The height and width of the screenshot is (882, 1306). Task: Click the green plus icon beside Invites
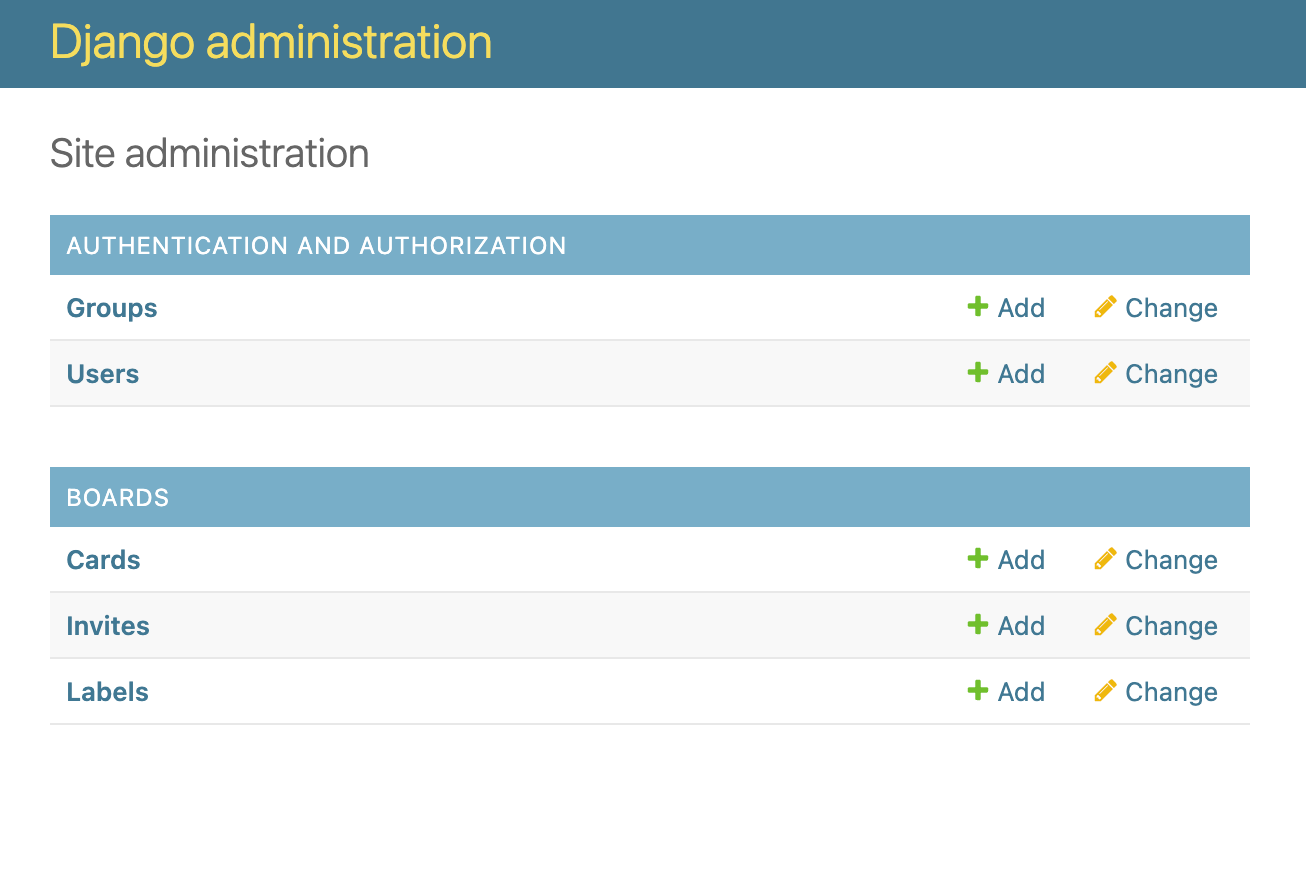(976, 625)
